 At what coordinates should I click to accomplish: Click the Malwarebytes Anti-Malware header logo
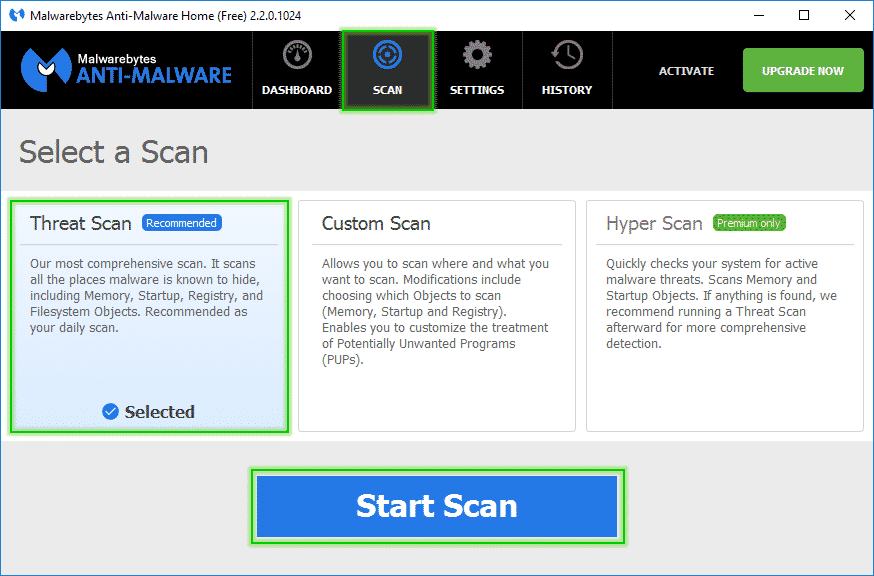pos(126,69)
